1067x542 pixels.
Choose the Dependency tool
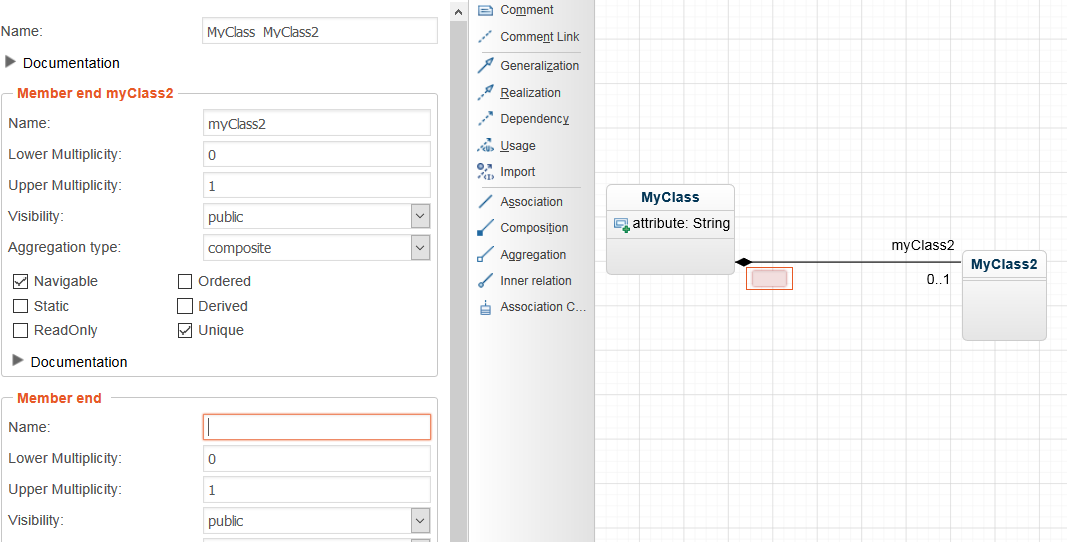(534, 119)
